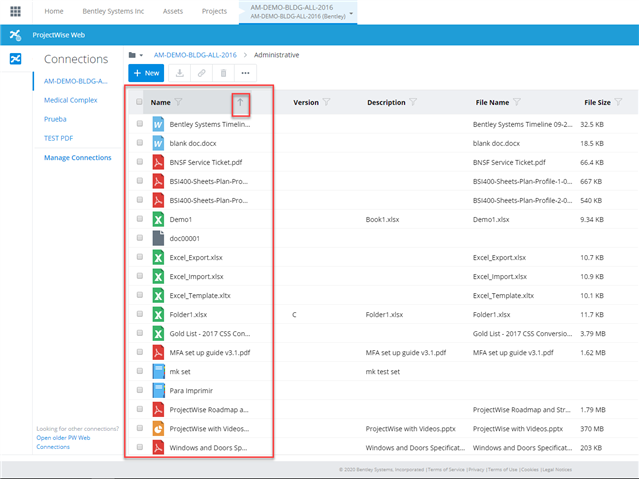Viewport: 639px width, 479px height.
Task: Click the set icon of mk set
Action: coord(159,372)
